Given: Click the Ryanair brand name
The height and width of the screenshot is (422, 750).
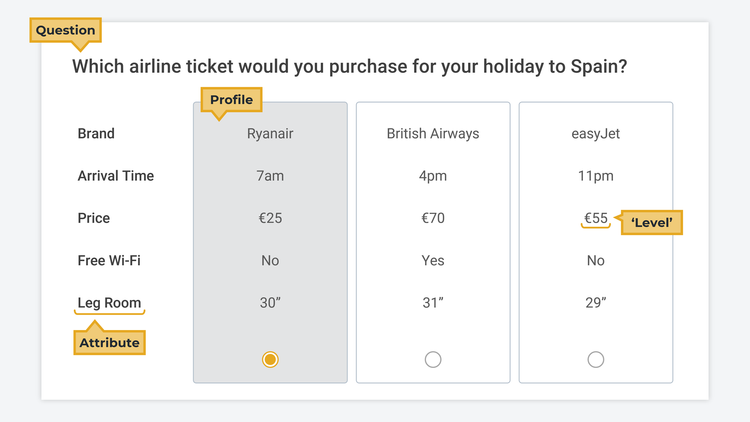Looking at the screenshot, I should 270,133.
